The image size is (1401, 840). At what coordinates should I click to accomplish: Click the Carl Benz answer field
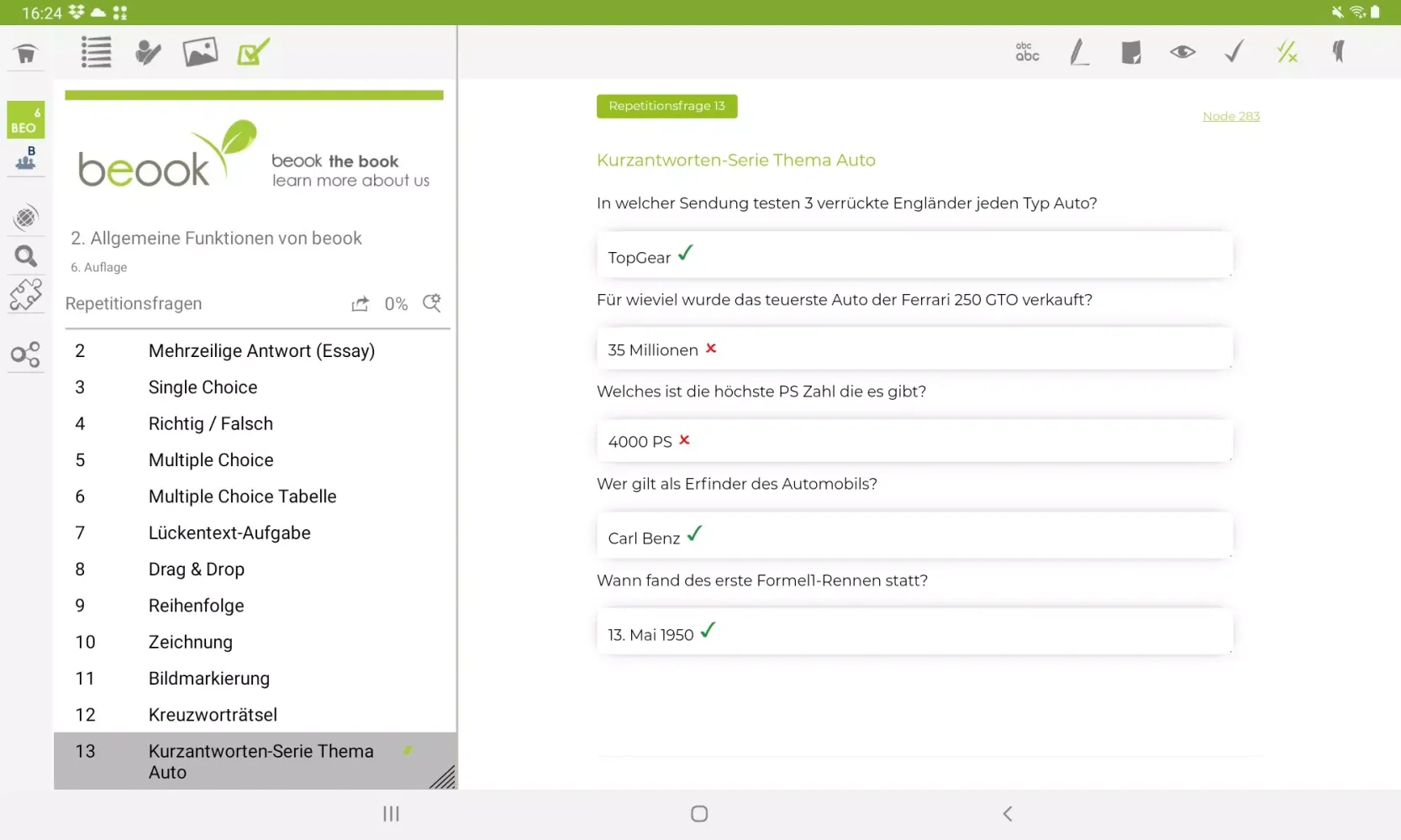914,535
